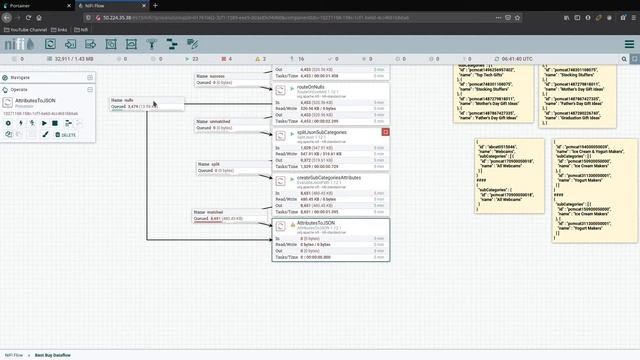Select the 'nulls' connection queue label

coord(147,103)
